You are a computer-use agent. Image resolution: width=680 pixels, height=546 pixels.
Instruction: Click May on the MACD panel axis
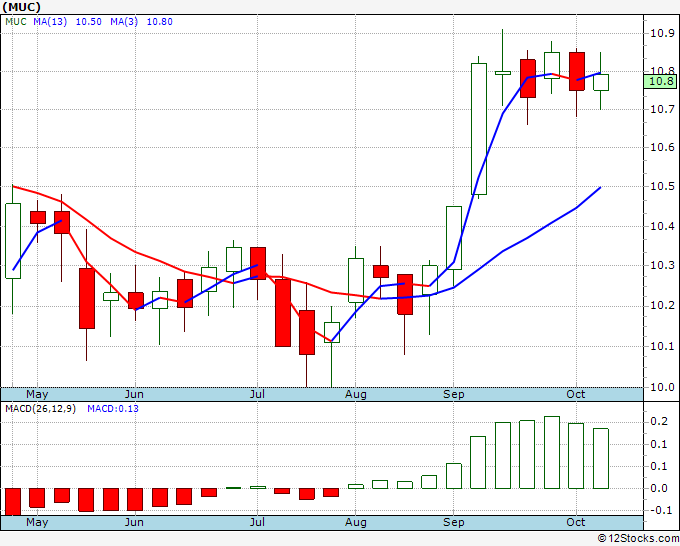coord(37,522)
